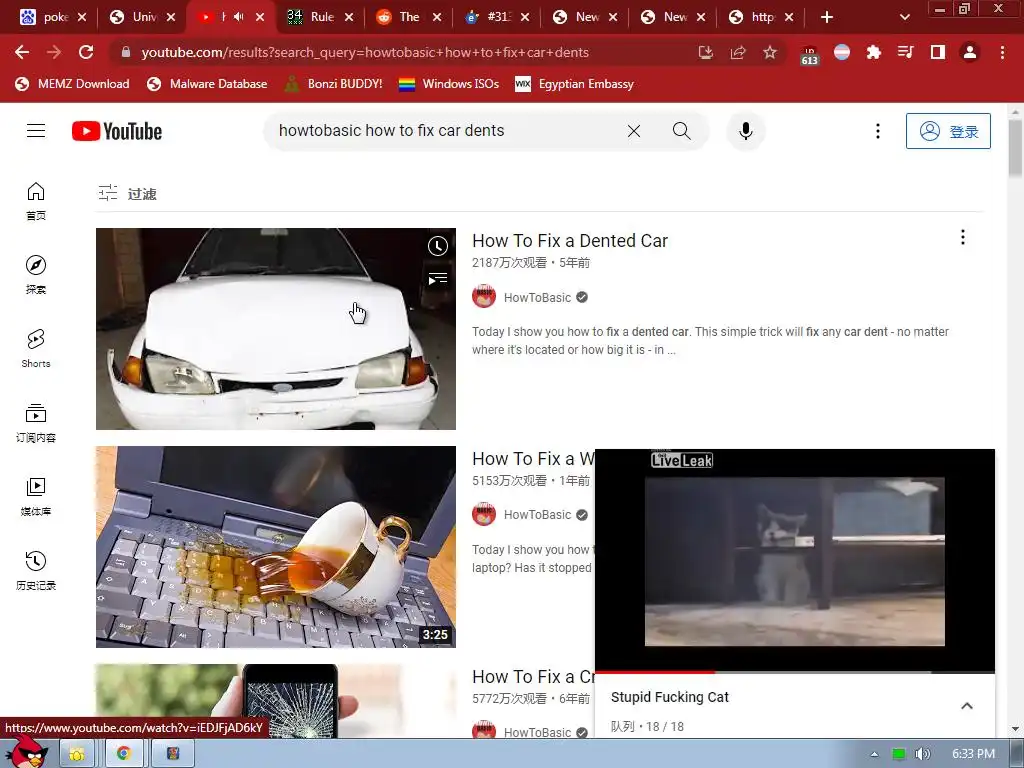Open Egyptian Embassy bookmark
Viewport: 1024px width, 768px height.
point(574,84)
